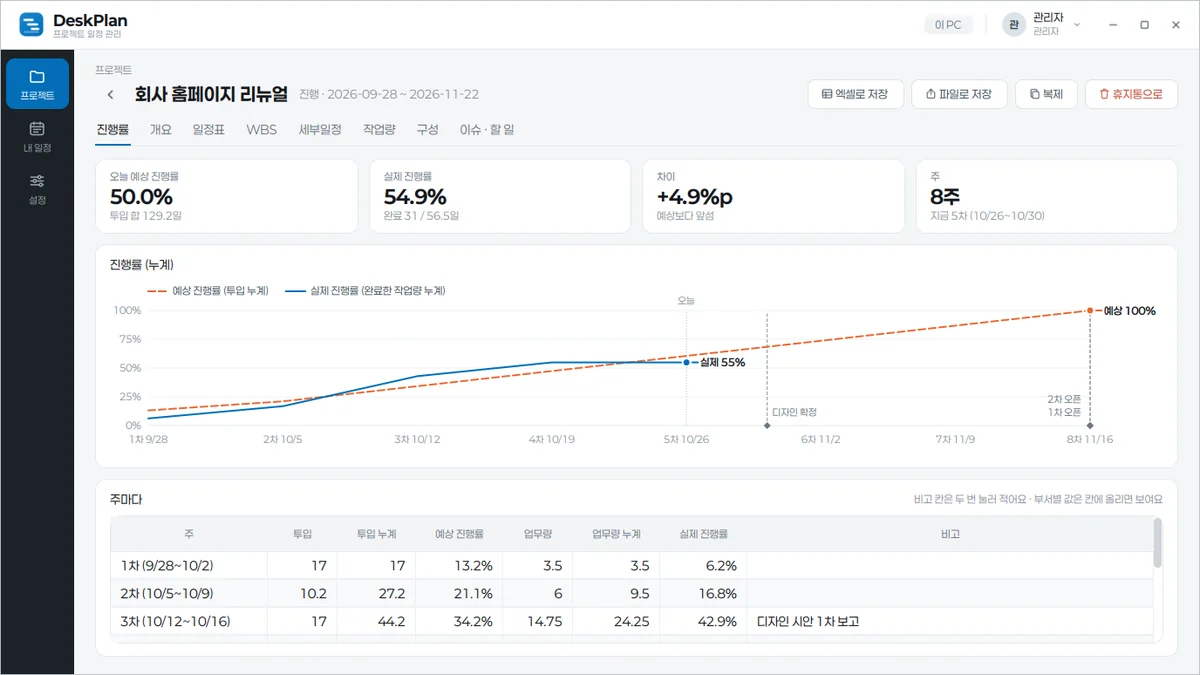Switch to the 개요 tab
This screenshot has width=1200, height=675.
click(161, 130)
